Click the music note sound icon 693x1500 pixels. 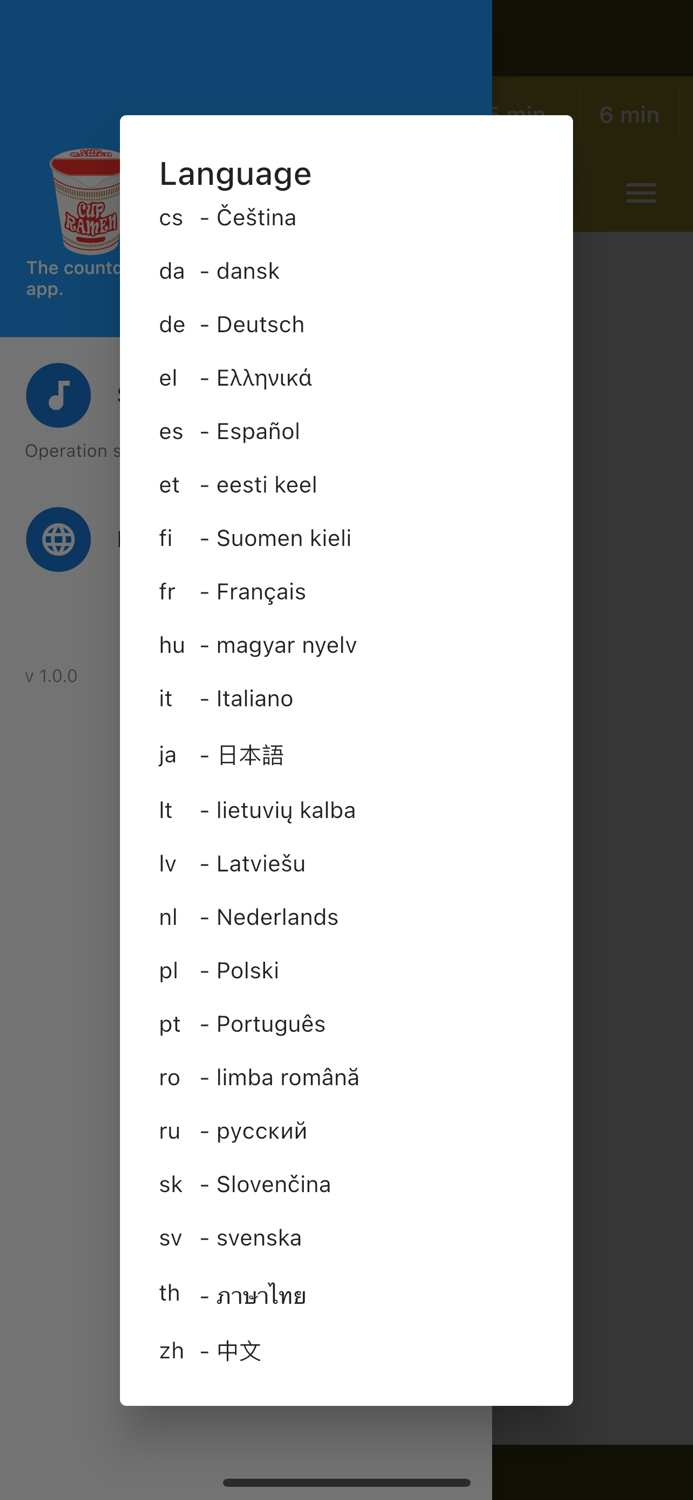(59, 395)
